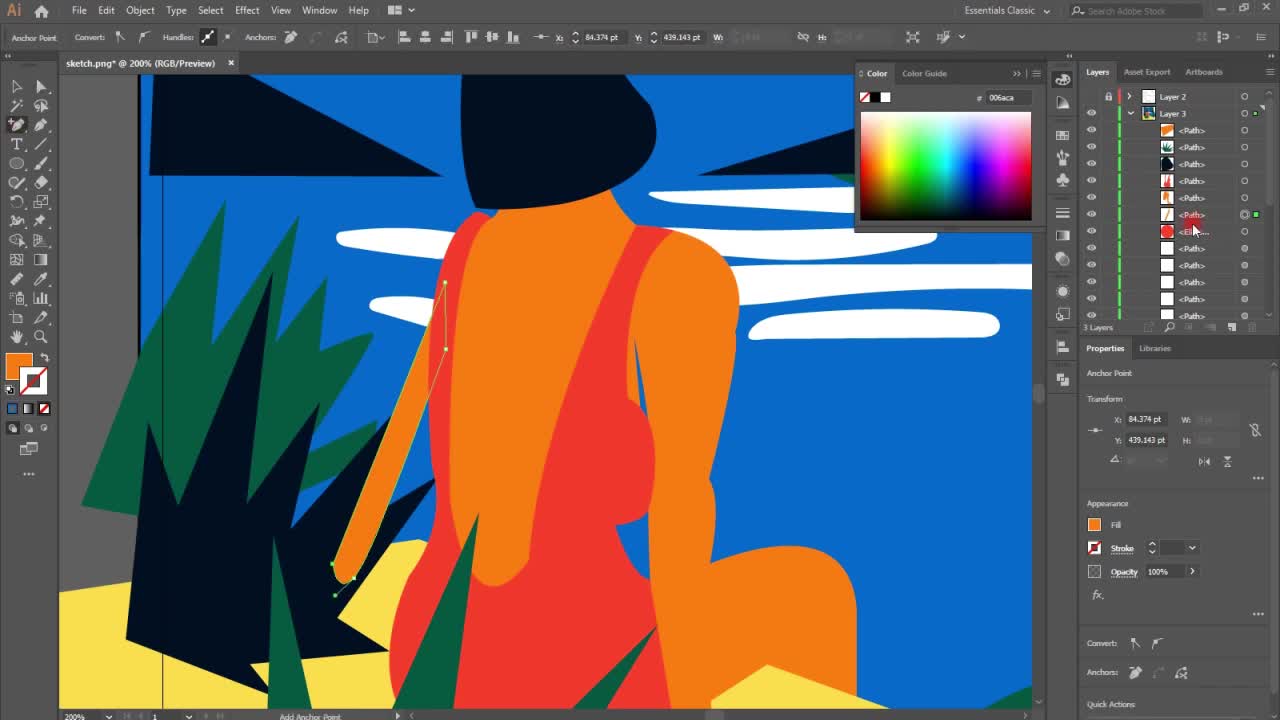Toggle the lock on Layer 2
Screen dimensions: 1280x720
pos(1108,97)
